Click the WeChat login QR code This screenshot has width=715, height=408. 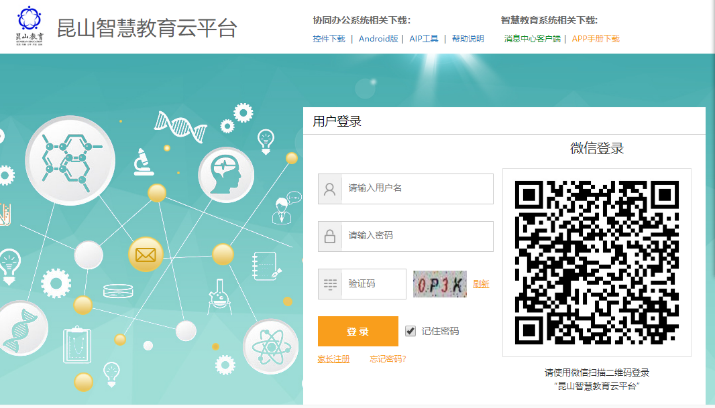pos(597,263)
